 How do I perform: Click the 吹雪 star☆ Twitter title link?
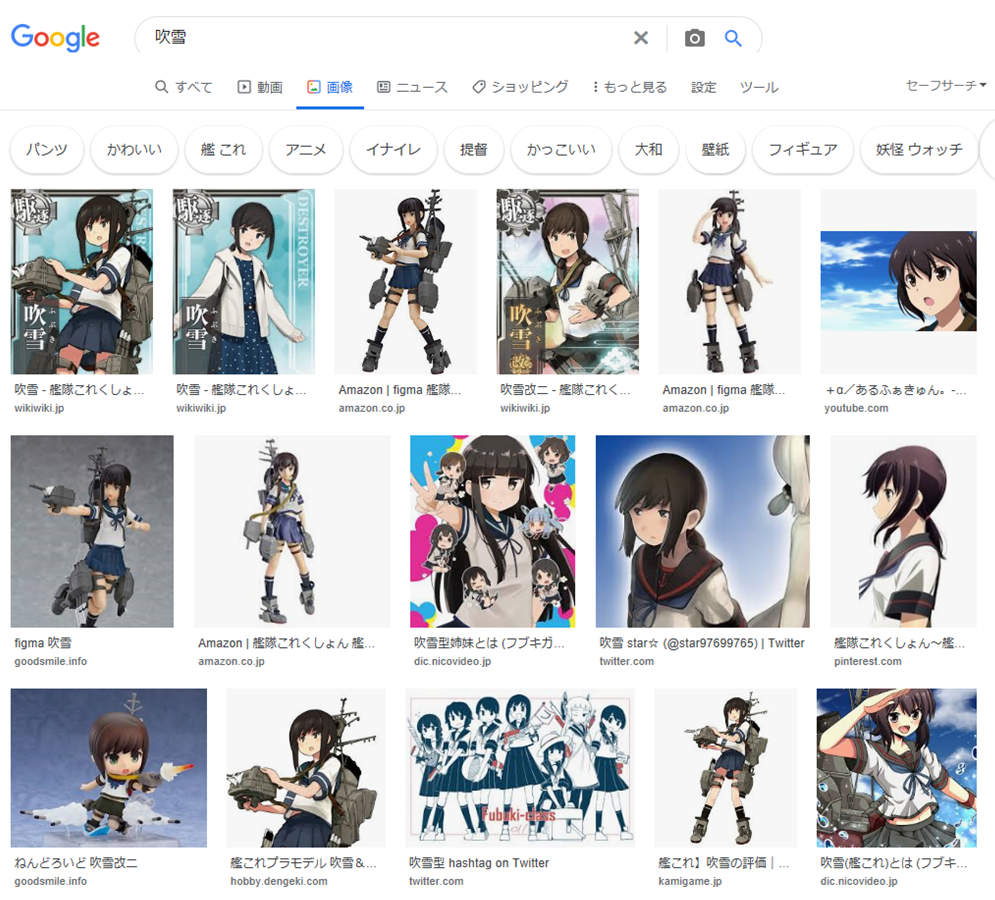(x=702, y=643)
